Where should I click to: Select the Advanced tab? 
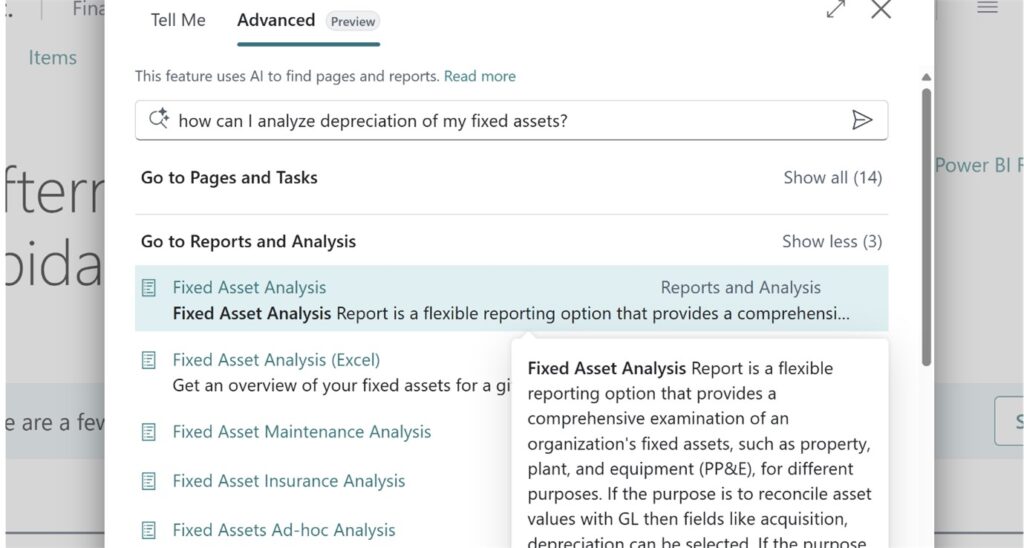[x=276, y=20]
